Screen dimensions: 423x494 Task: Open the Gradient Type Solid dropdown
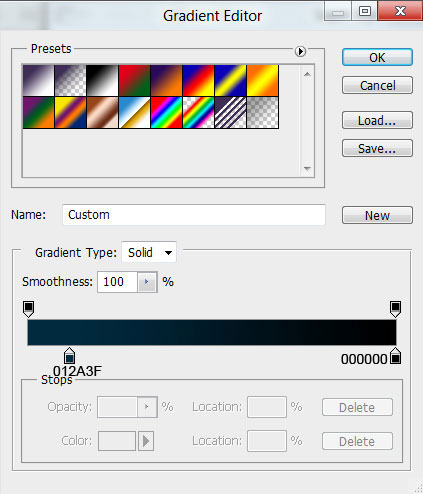pyautogui.click(x=149, y=252)
